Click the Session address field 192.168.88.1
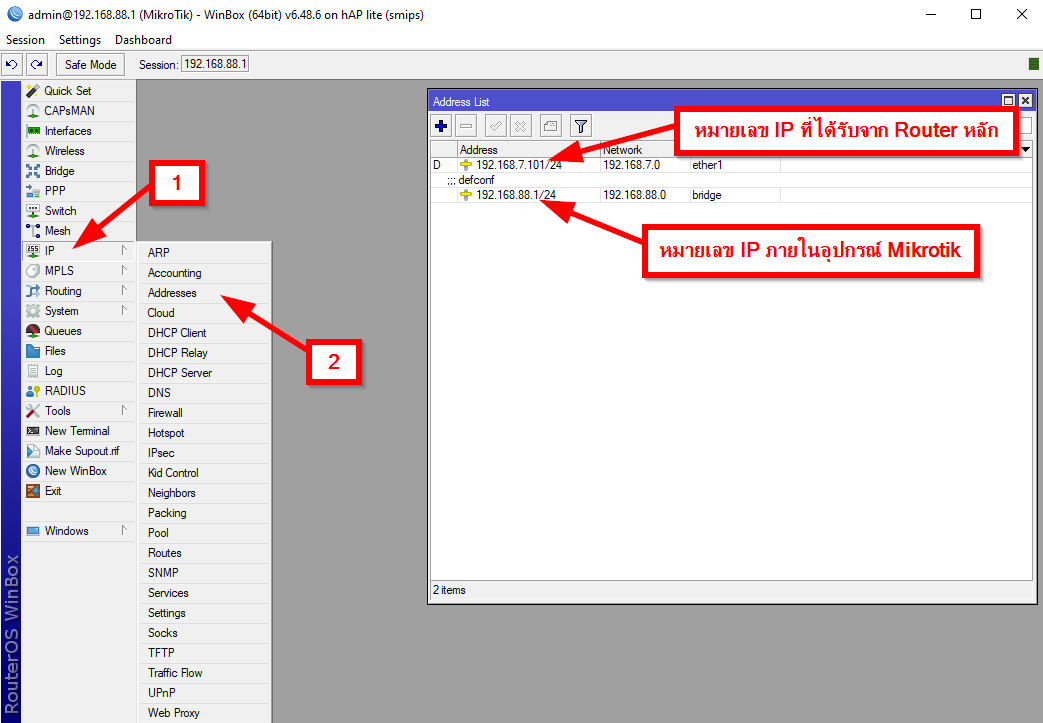The height and width of the screenshot is (723, 1043). coord(215,64)
